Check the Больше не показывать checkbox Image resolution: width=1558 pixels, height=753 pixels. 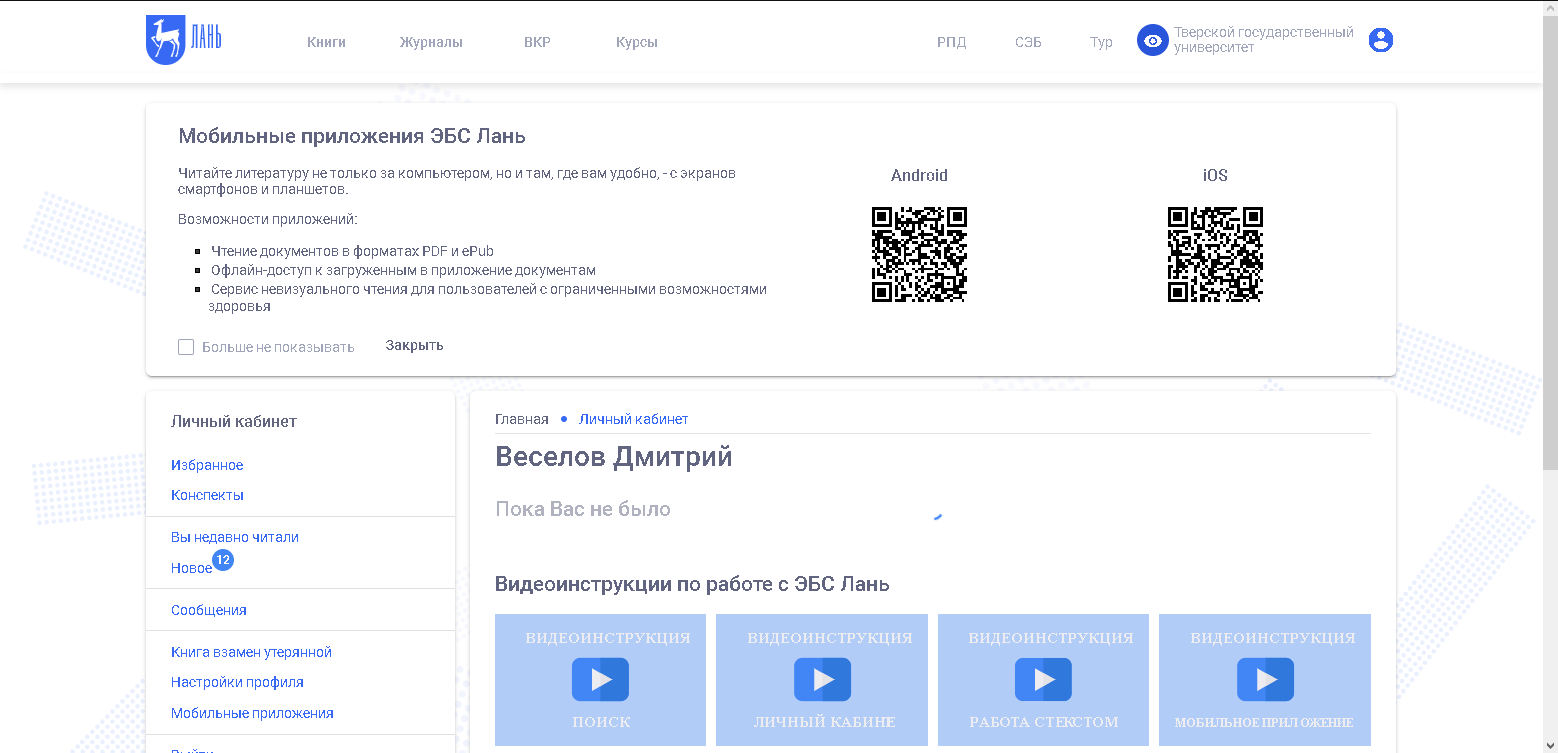[x=186, y=347]
